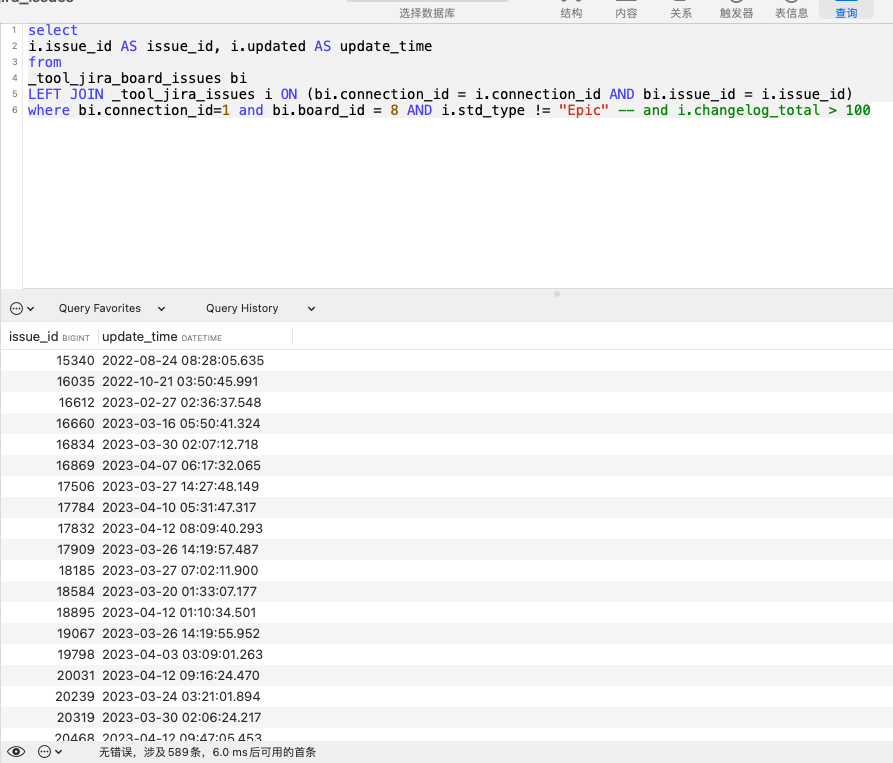Select the row with issue_id 20239
This screenshot has width=893, height=763.
446,696
